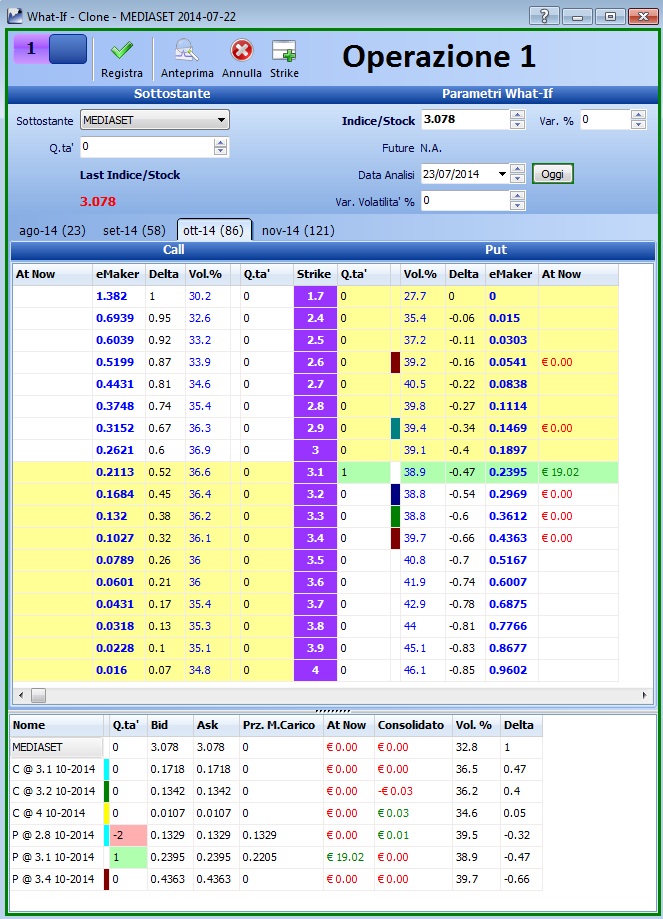Image resolution: width=663 pixels, height=919 pixels.
Task: Click the Q.ta' cell of P @ 2.8 10-2014
Action: coord(128,835)
